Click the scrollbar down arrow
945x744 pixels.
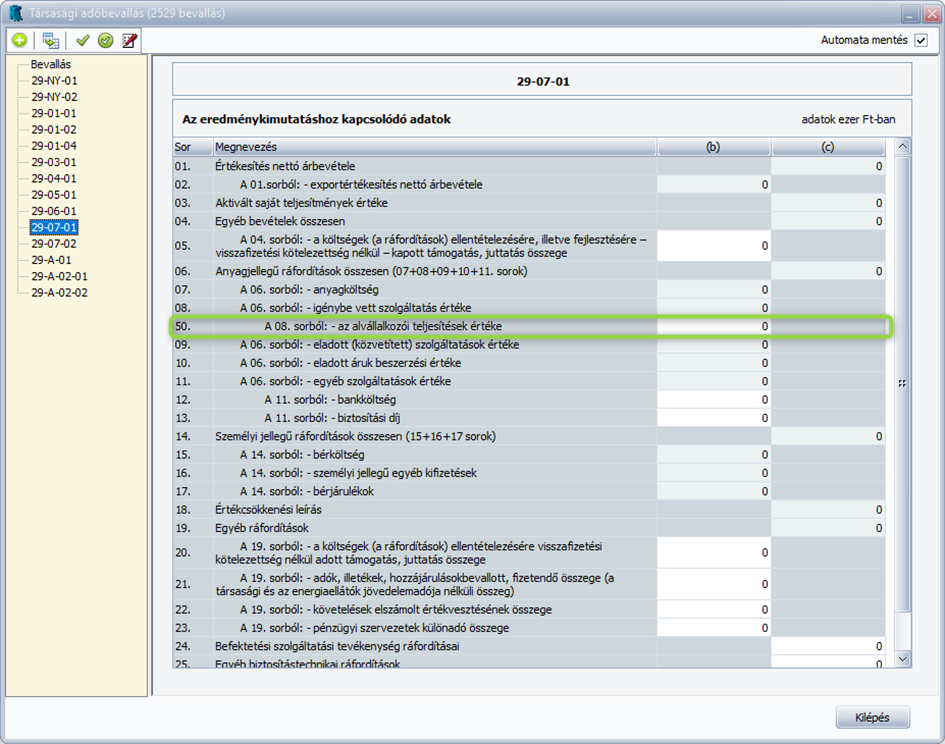pos(902,660)
